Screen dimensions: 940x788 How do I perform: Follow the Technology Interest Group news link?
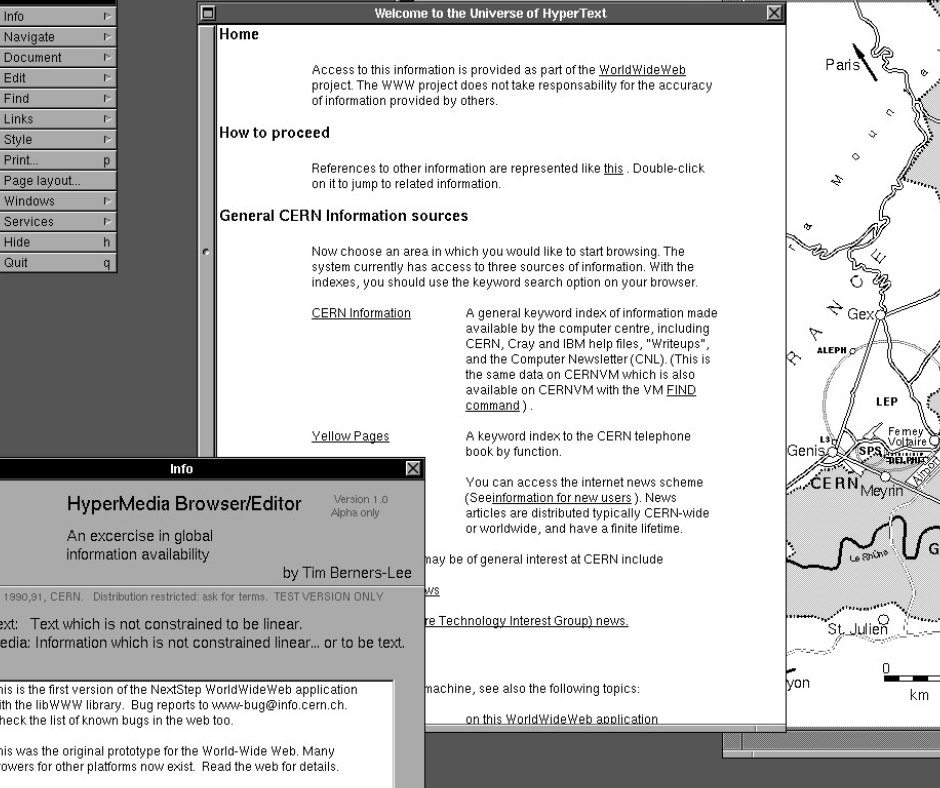pyautogui.click(x=526, y=621)
